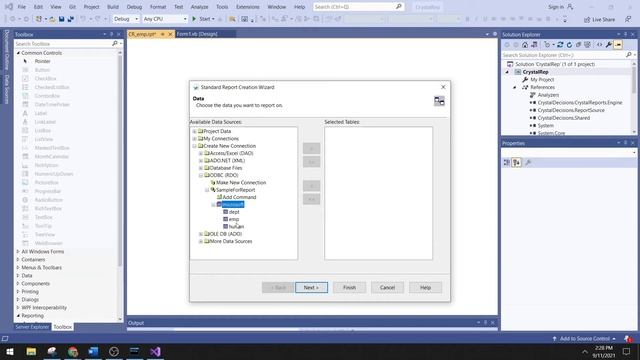Open Word from the taskbar

click(93, 351)
